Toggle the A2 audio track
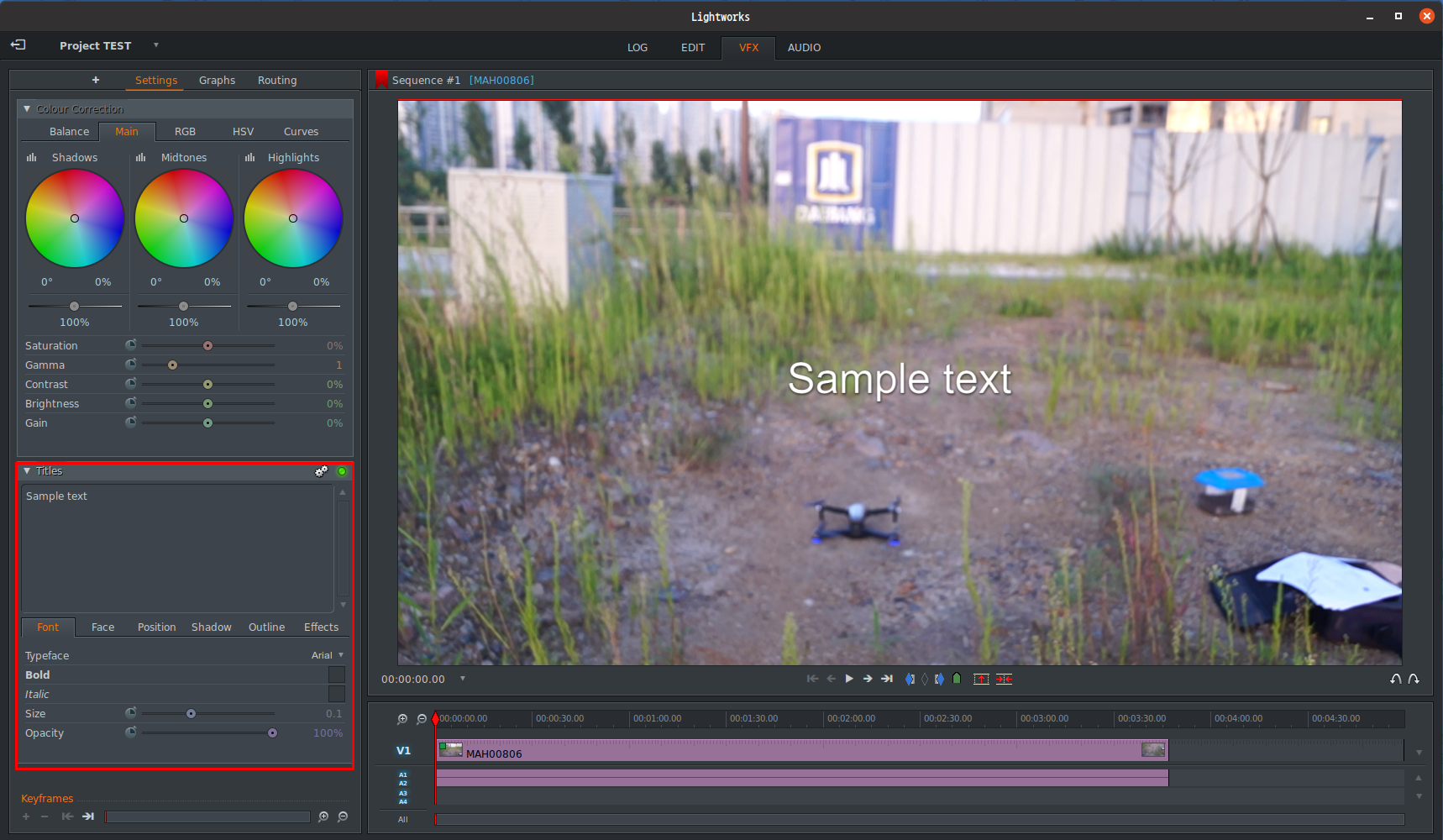This screenshot has width=1443, height=840. pos(403,783)
